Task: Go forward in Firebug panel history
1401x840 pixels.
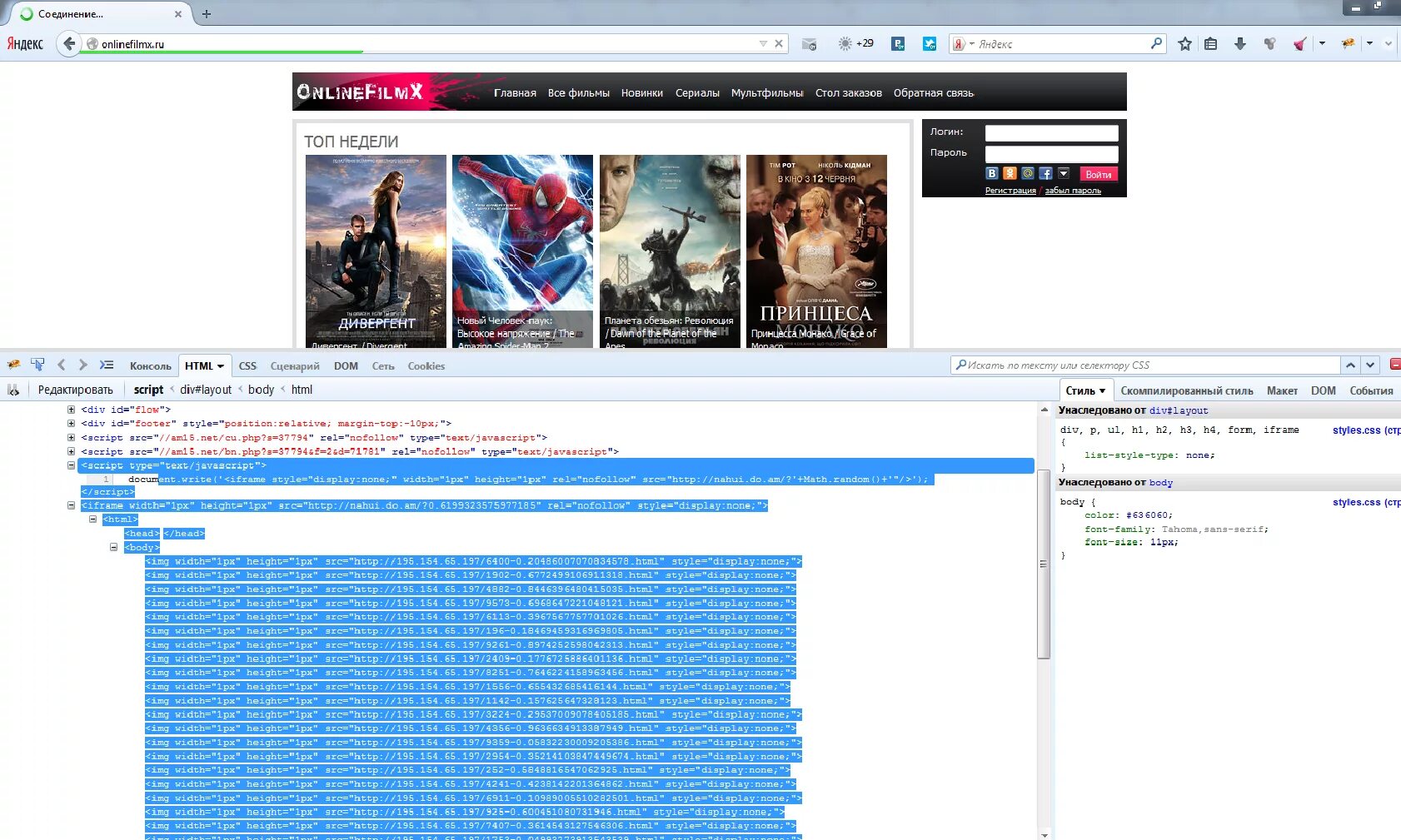Action: (82, 365)
